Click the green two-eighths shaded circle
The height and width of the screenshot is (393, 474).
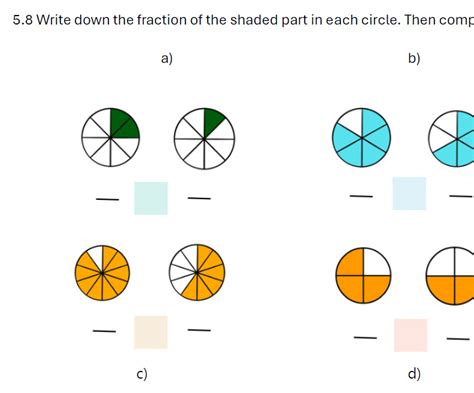click(x=110, y=137)
